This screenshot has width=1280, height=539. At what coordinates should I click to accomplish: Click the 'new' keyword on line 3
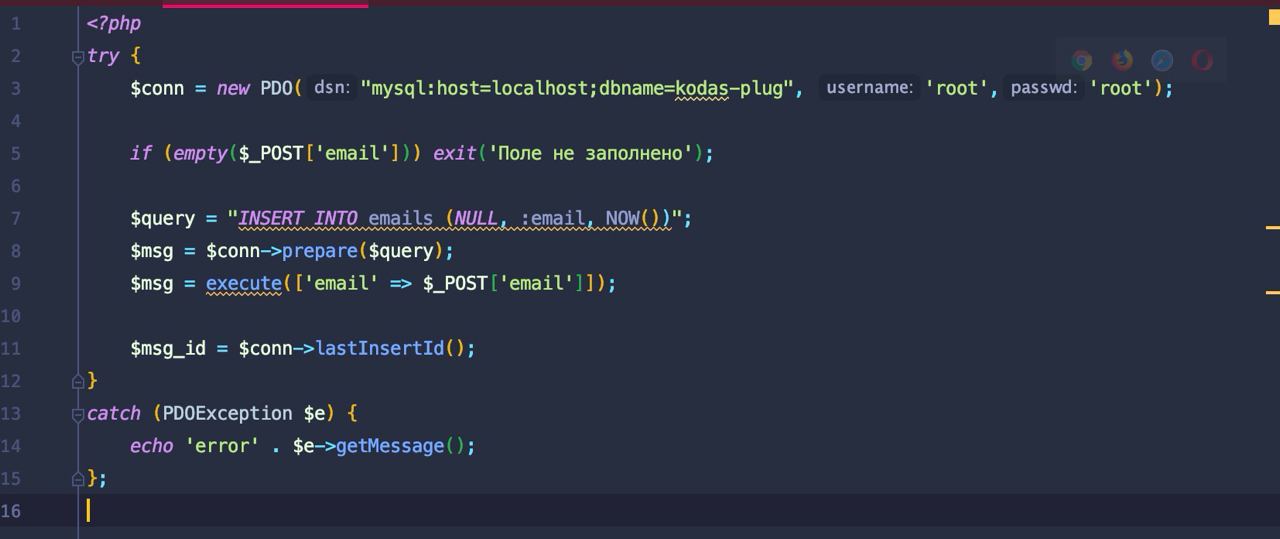(x=233, y=88)
